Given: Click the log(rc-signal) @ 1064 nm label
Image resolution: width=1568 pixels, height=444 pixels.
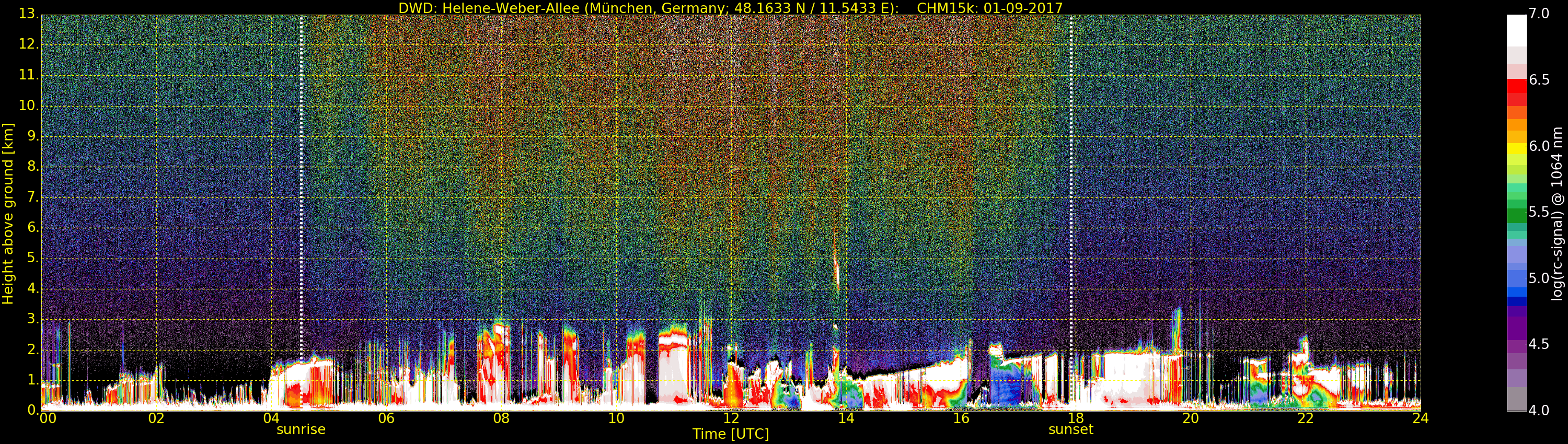Looking at the screenshot, I should 1557,214.
